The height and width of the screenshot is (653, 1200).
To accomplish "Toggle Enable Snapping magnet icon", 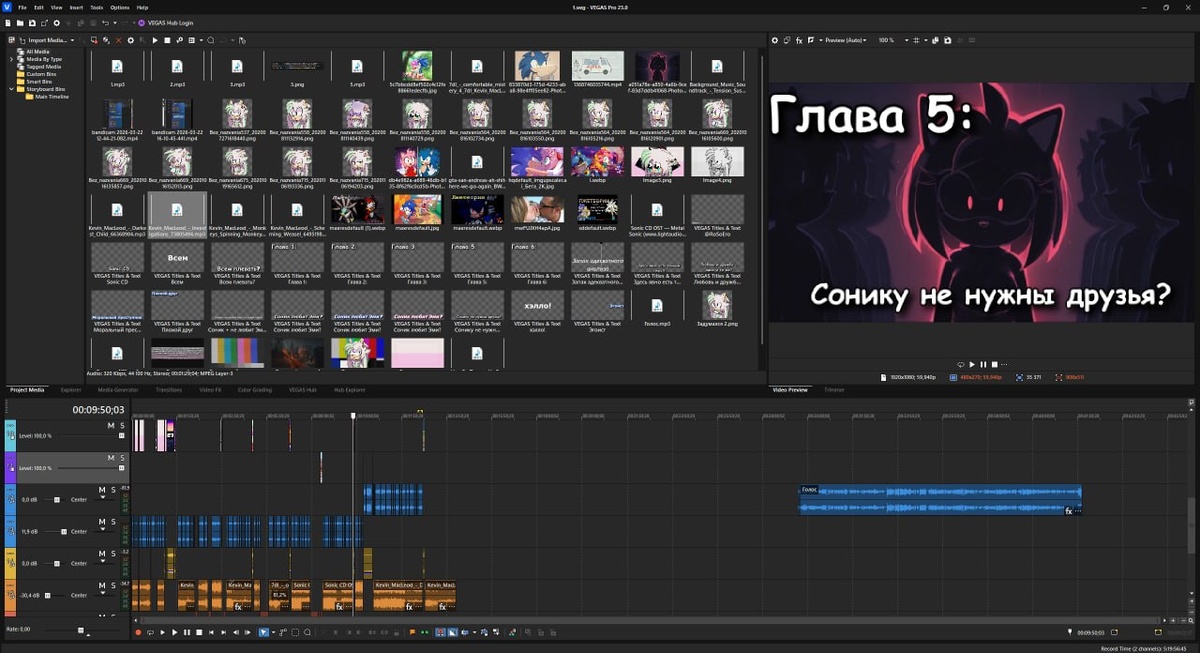I will [441, 632].
